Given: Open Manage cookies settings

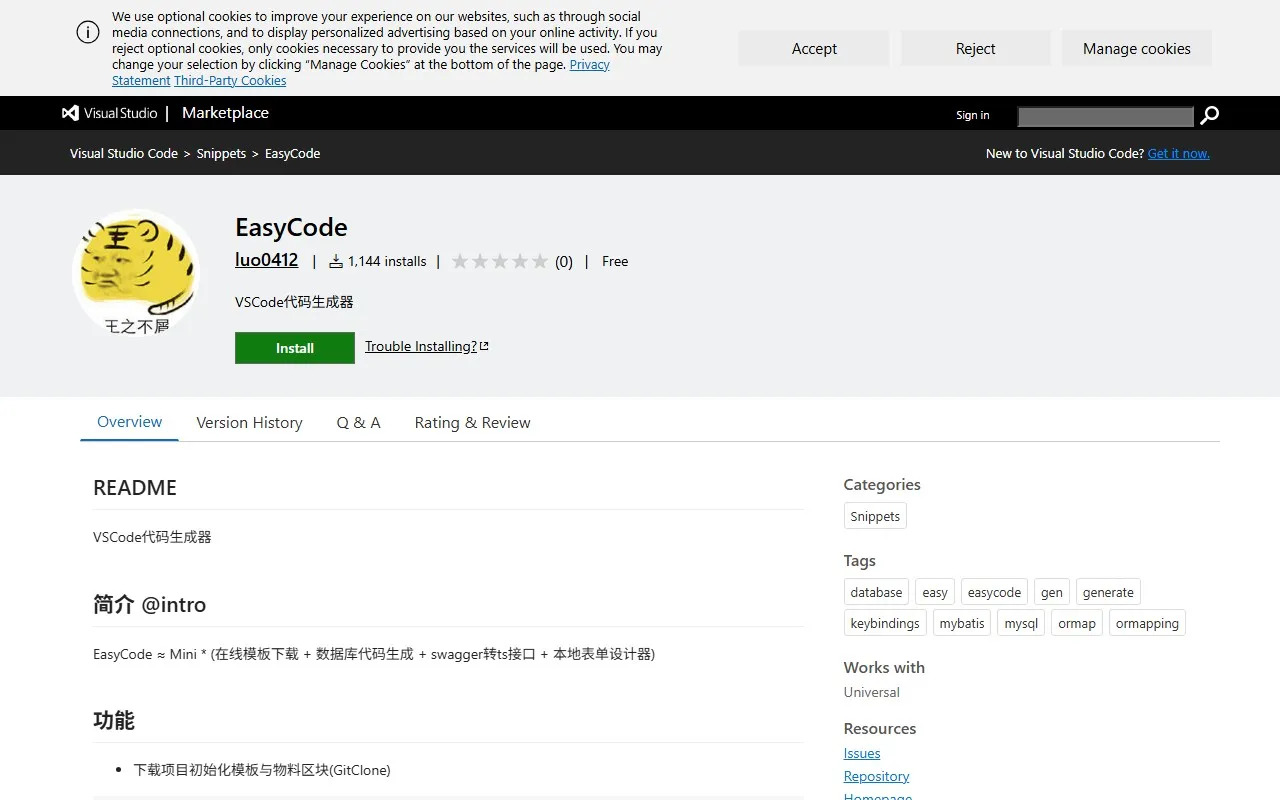Looking at the screenshot, I should pyautogui.click(x=1136, y=48).
